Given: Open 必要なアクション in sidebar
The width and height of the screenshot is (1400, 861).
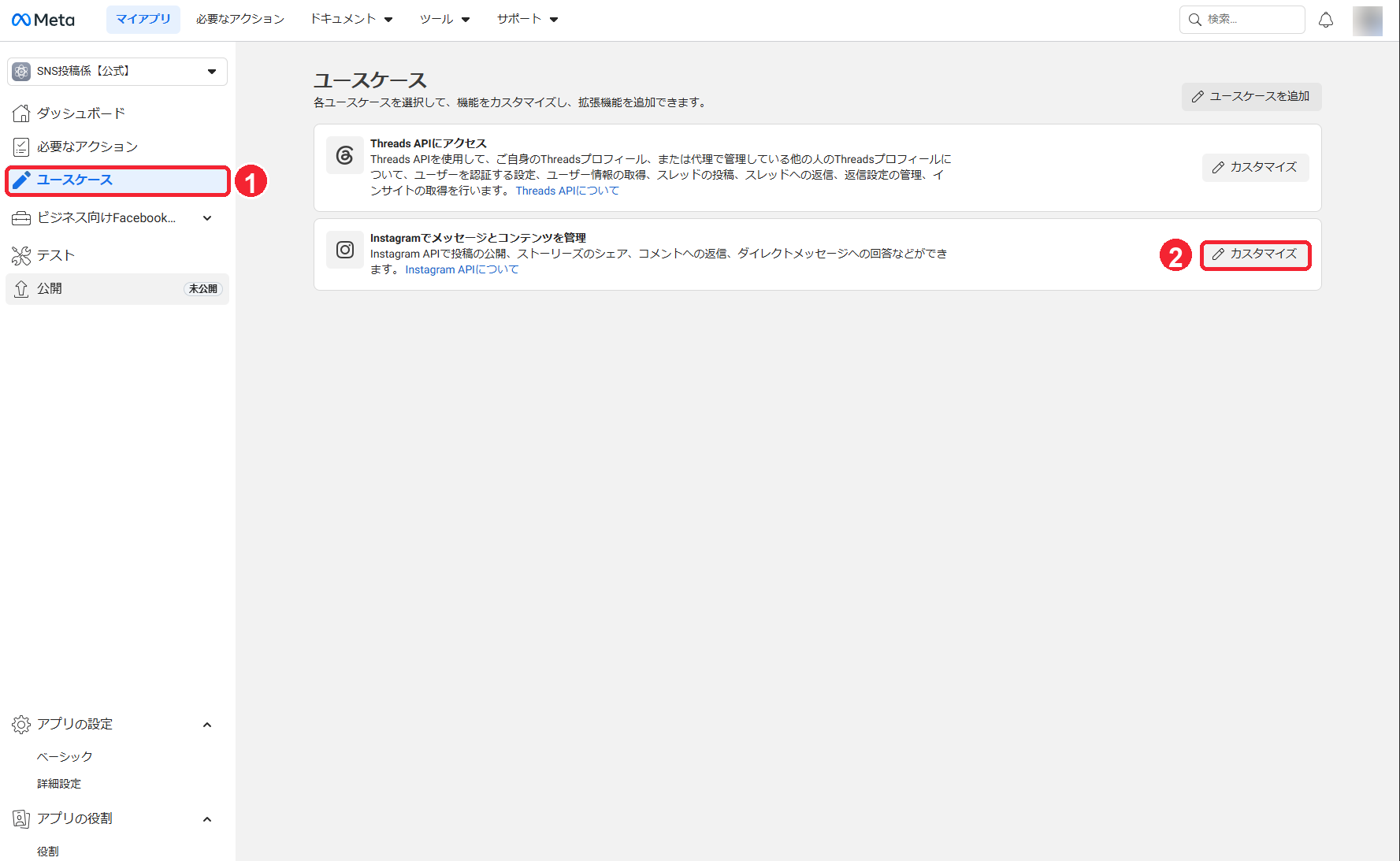Looking at the screenshot, I should click(117, 147).
